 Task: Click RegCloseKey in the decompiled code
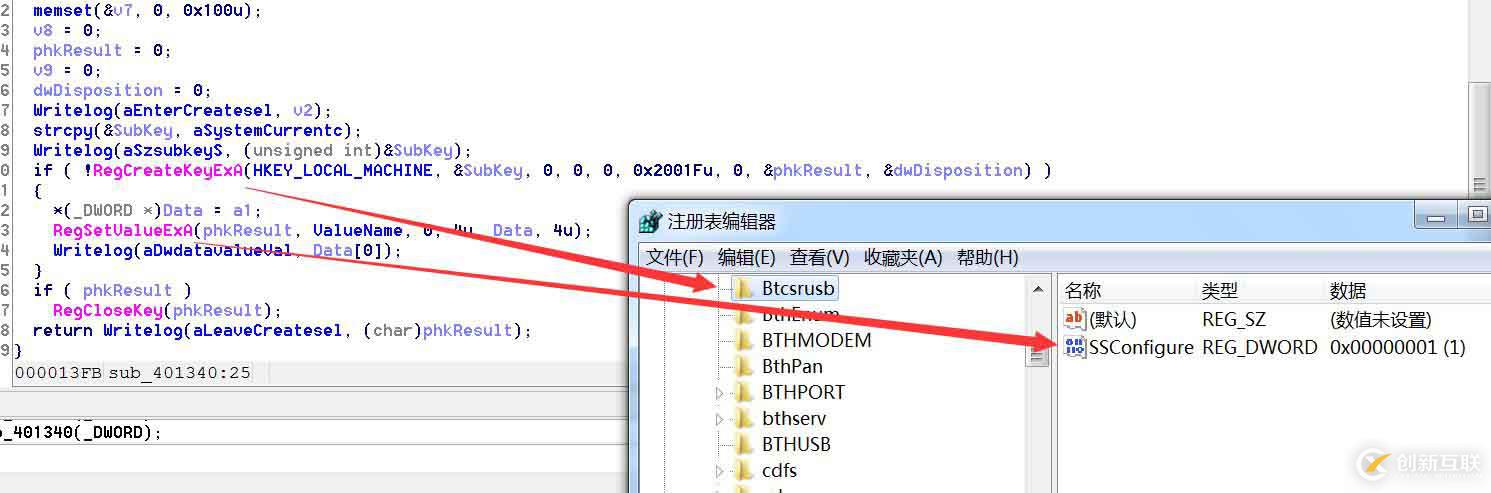(108, 310)
